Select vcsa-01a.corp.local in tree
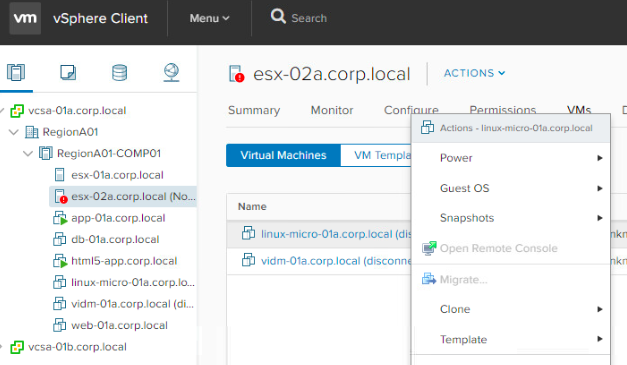 point(77,111)
